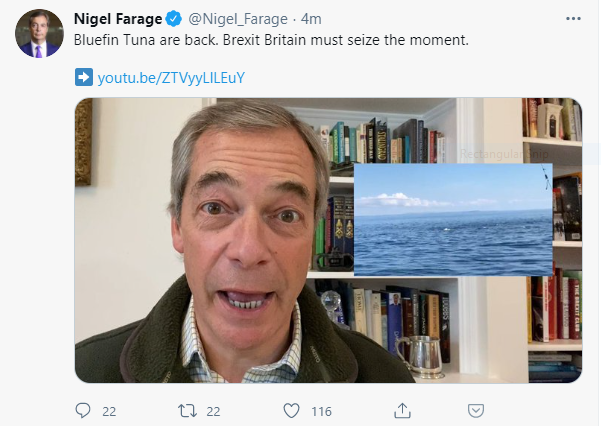Click the Nigel Farage display name
602x426 pixels.
pyautogui.click(x=118, y=19)
